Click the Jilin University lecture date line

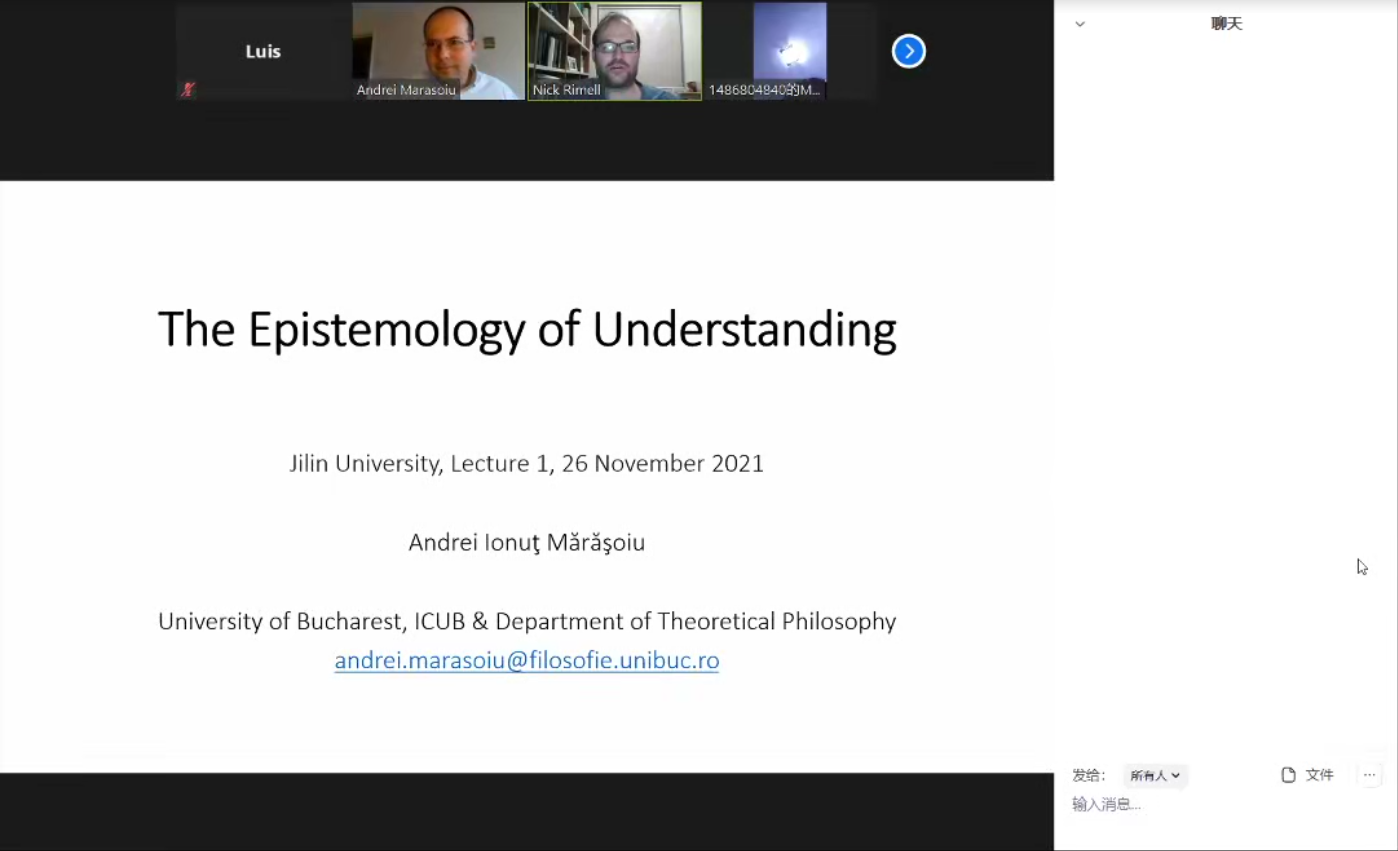tap(527, 464)
